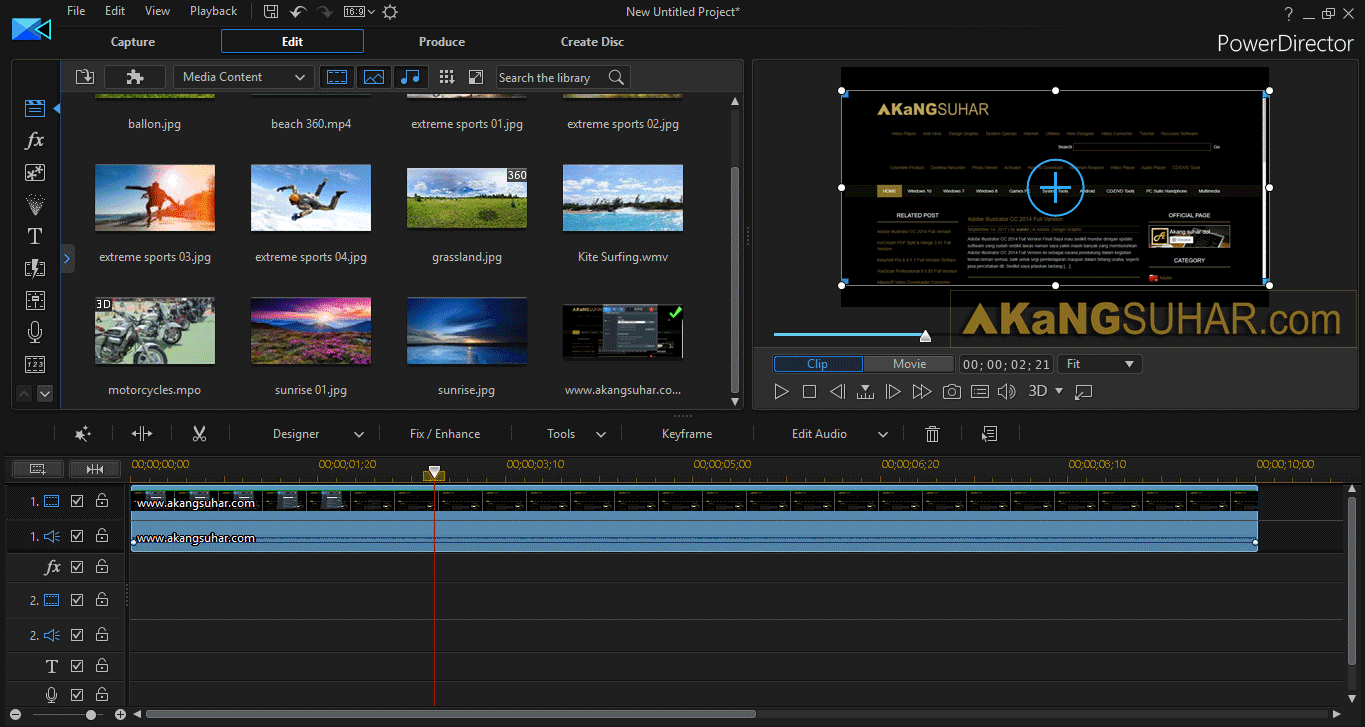This screenshot has width=1365, height=727.
Task: Click the preview volume speaker icon
Action: (1007, 392)
